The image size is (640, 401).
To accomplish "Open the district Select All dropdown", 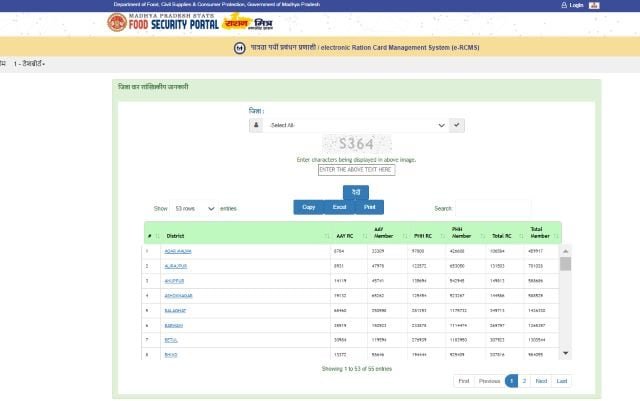I will pos(356,125).
